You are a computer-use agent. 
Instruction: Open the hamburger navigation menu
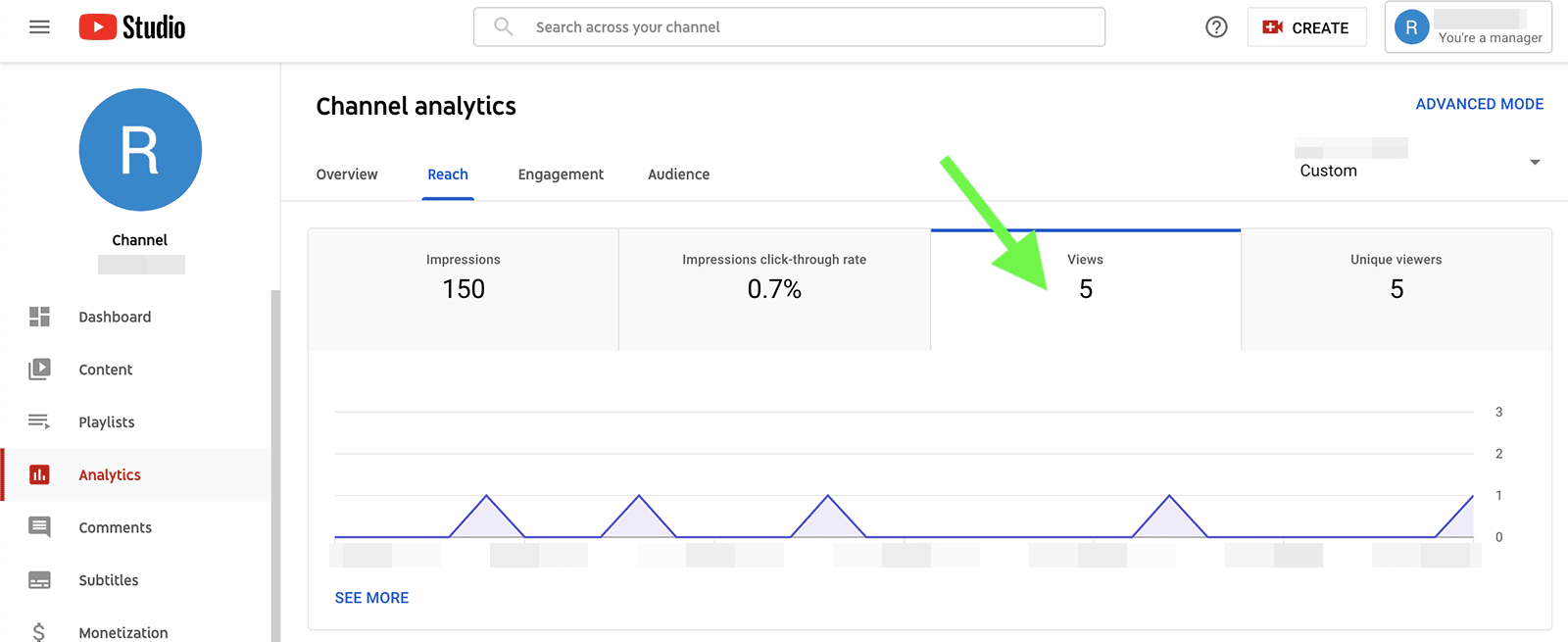(39, 27)
